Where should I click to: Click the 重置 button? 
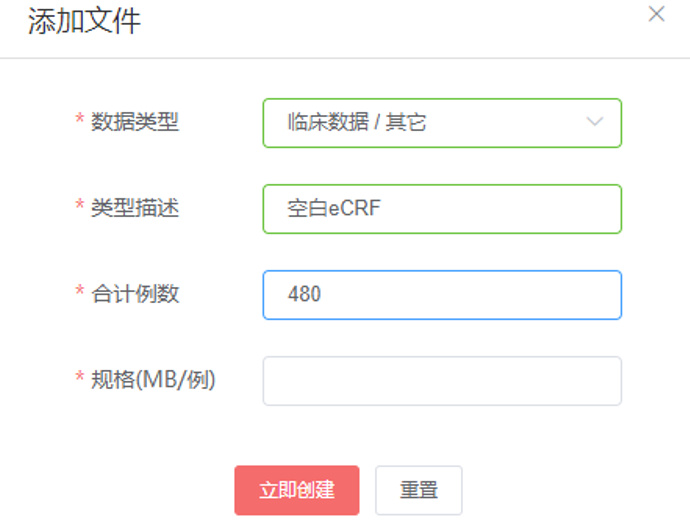(419, 490)
